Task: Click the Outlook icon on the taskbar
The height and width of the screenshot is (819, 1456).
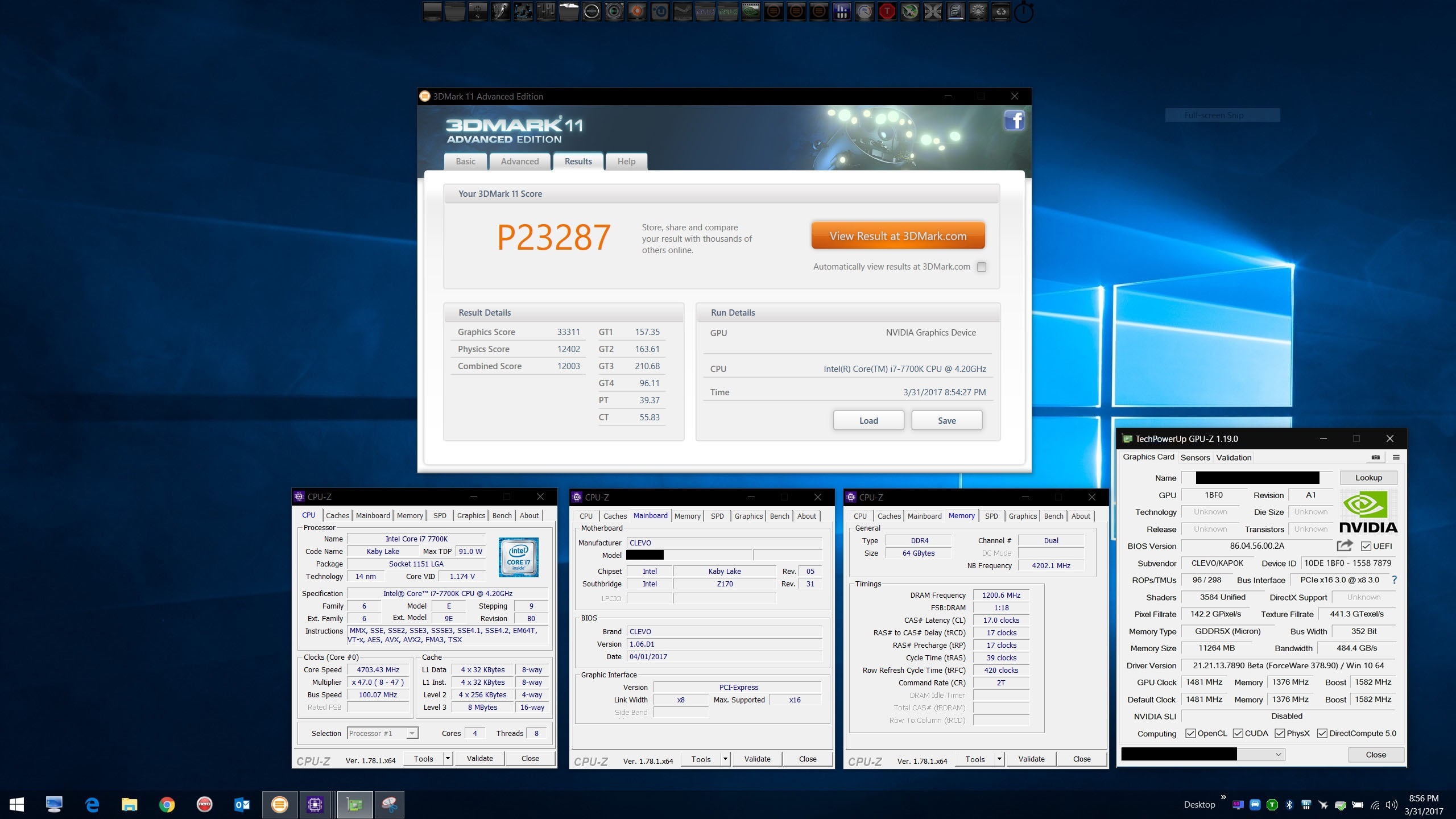Action: pos(242,804)
